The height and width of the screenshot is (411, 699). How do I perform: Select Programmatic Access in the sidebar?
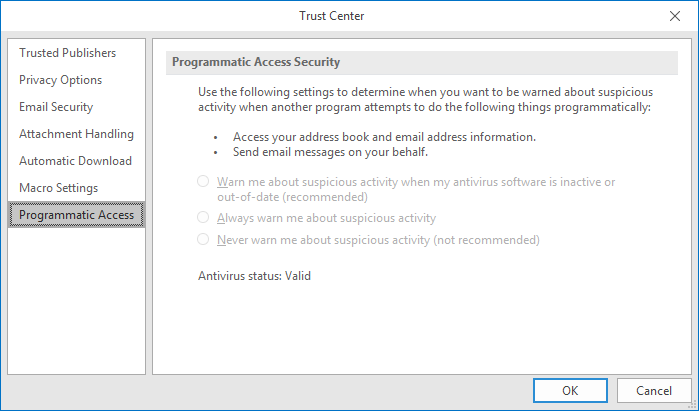[x=76, y=215]
